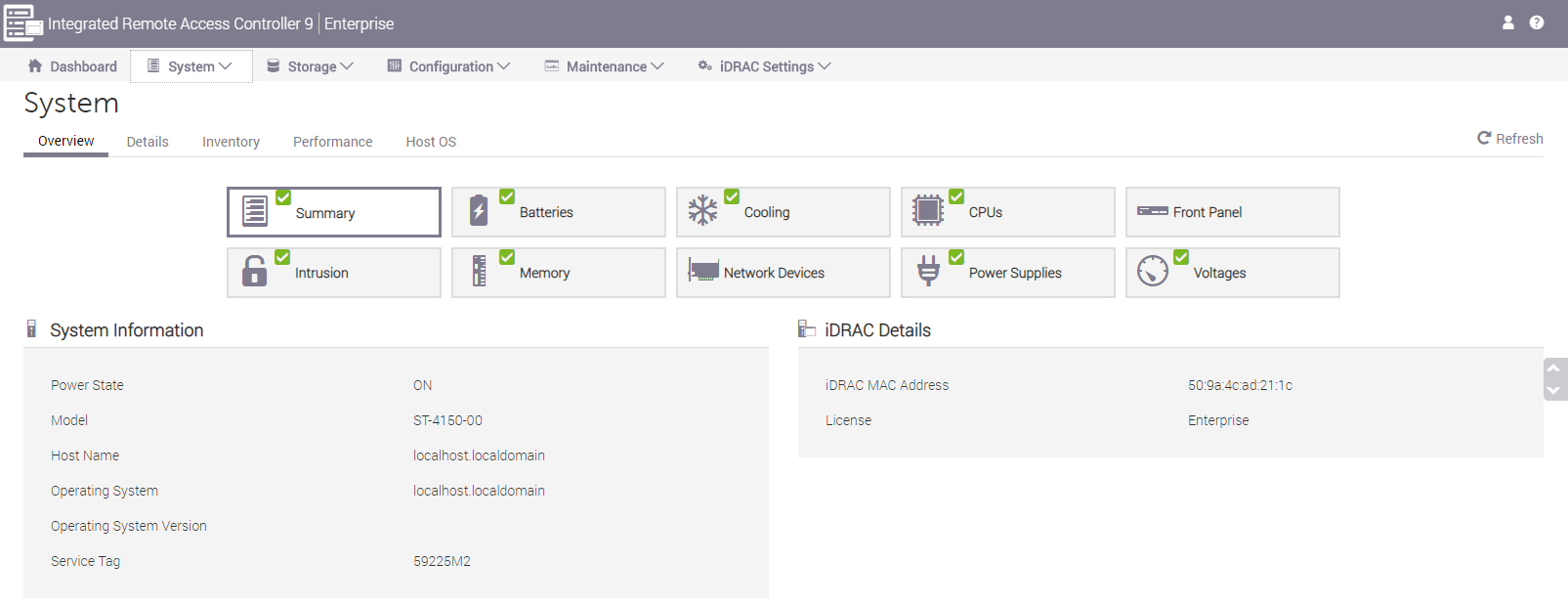Viewport: 1568px width, 606px height.
Task: Open the Memory tile label
Action: point(544,273)
